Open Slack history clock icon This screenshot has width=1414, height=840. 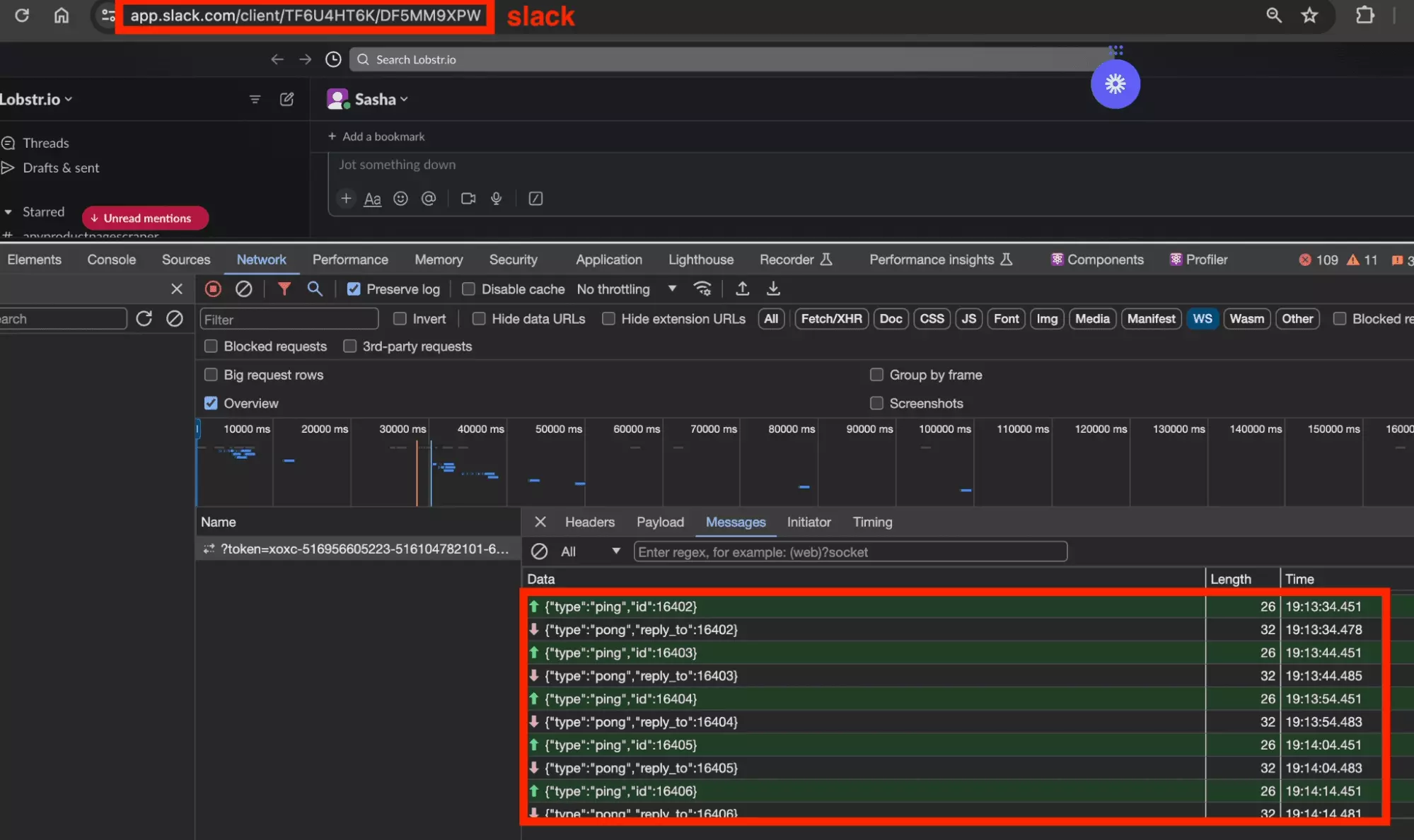coord(333,59)
